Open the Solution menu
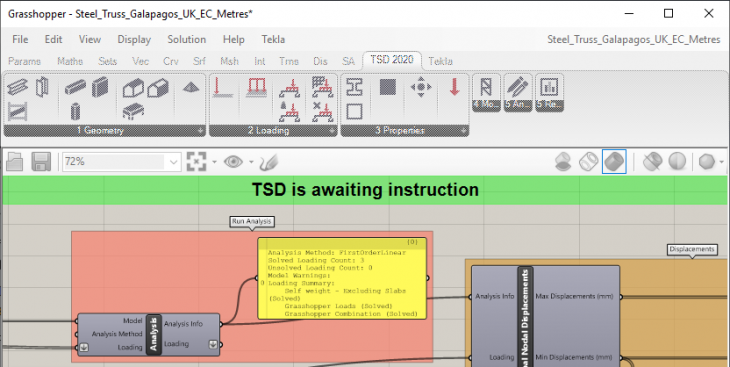The image size is (730, 367). [187, 40]
